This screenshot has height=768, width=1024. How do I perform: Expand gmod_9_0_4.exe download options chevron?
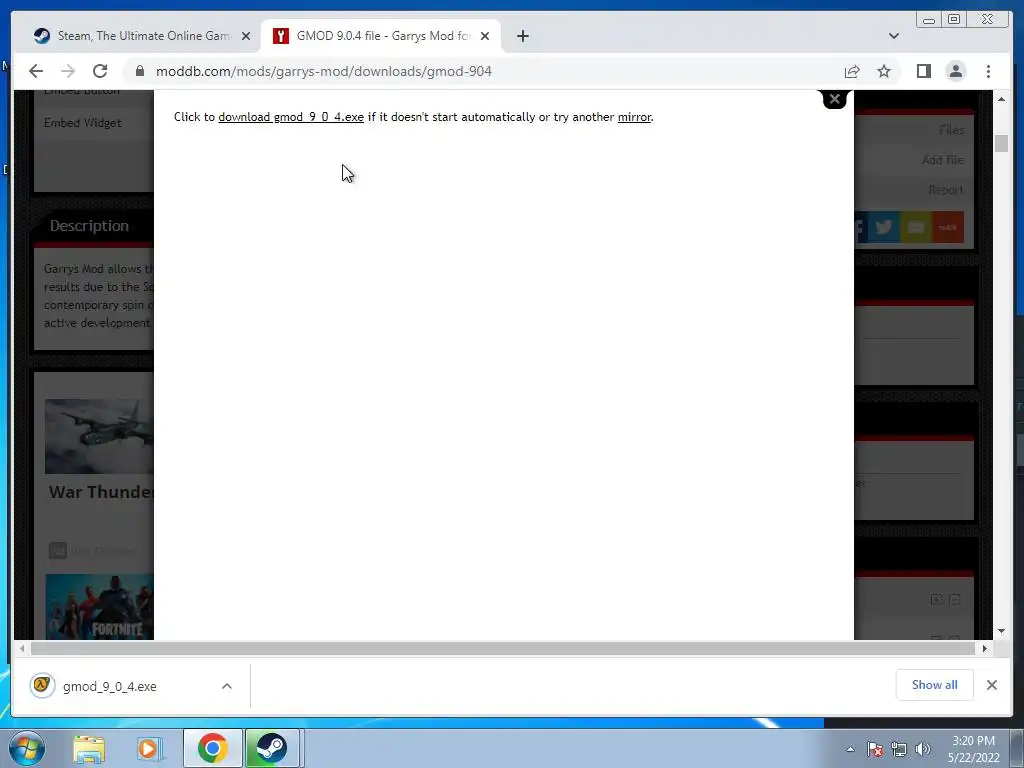[x=227, y=686]
